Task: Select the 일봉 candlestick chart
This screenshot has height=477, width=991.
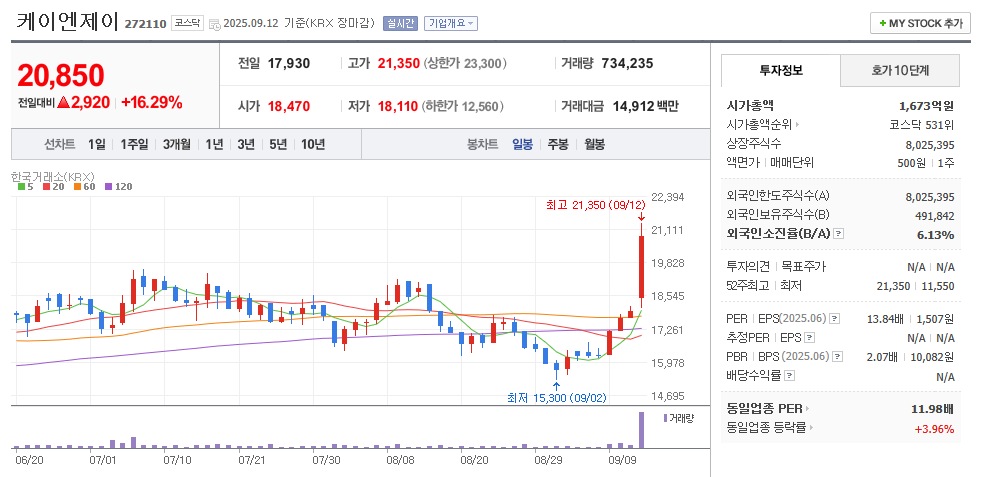Action: [523, 145]
